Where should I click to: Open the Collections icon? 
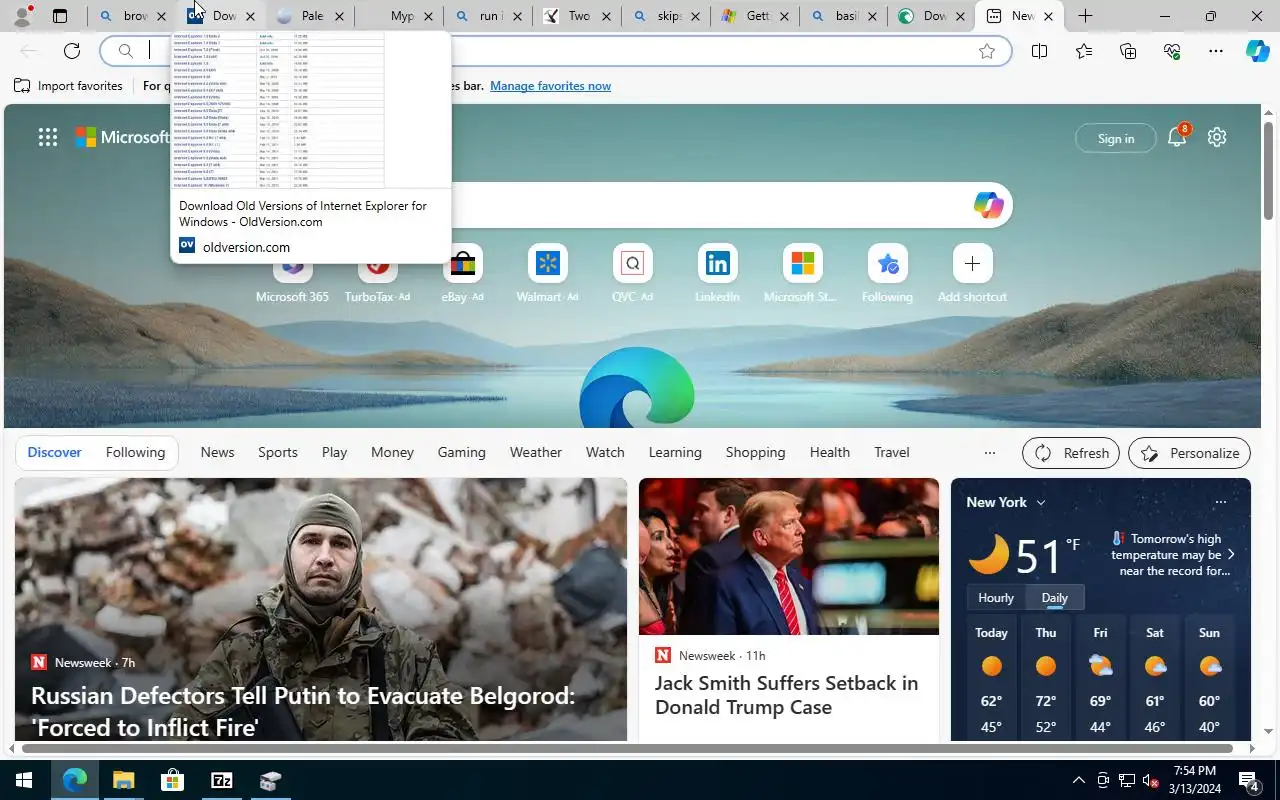point(1128,51)
